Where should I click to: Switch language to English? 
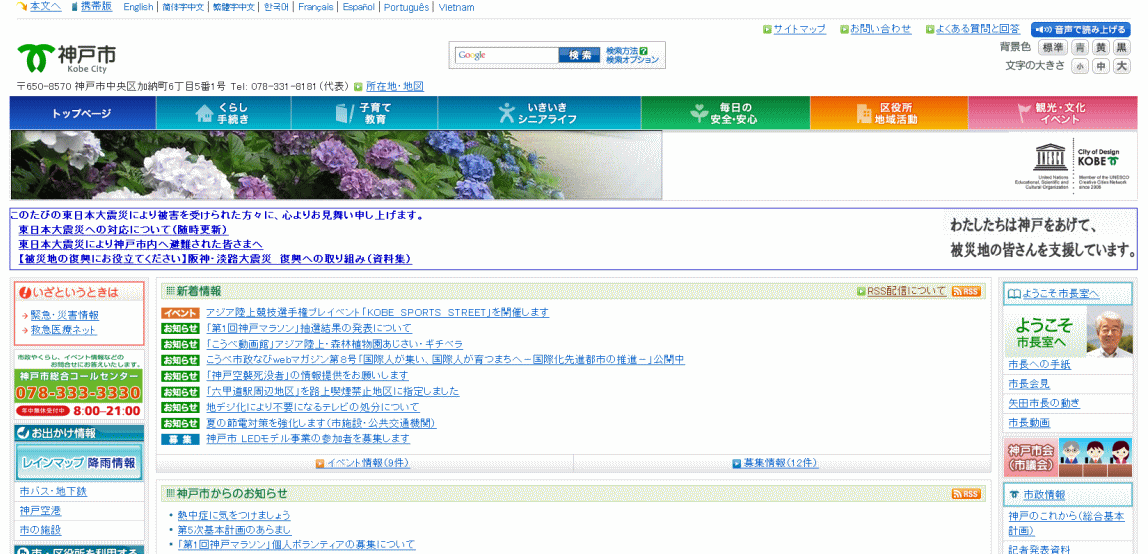pyautogui.click(x=138, y=7)
